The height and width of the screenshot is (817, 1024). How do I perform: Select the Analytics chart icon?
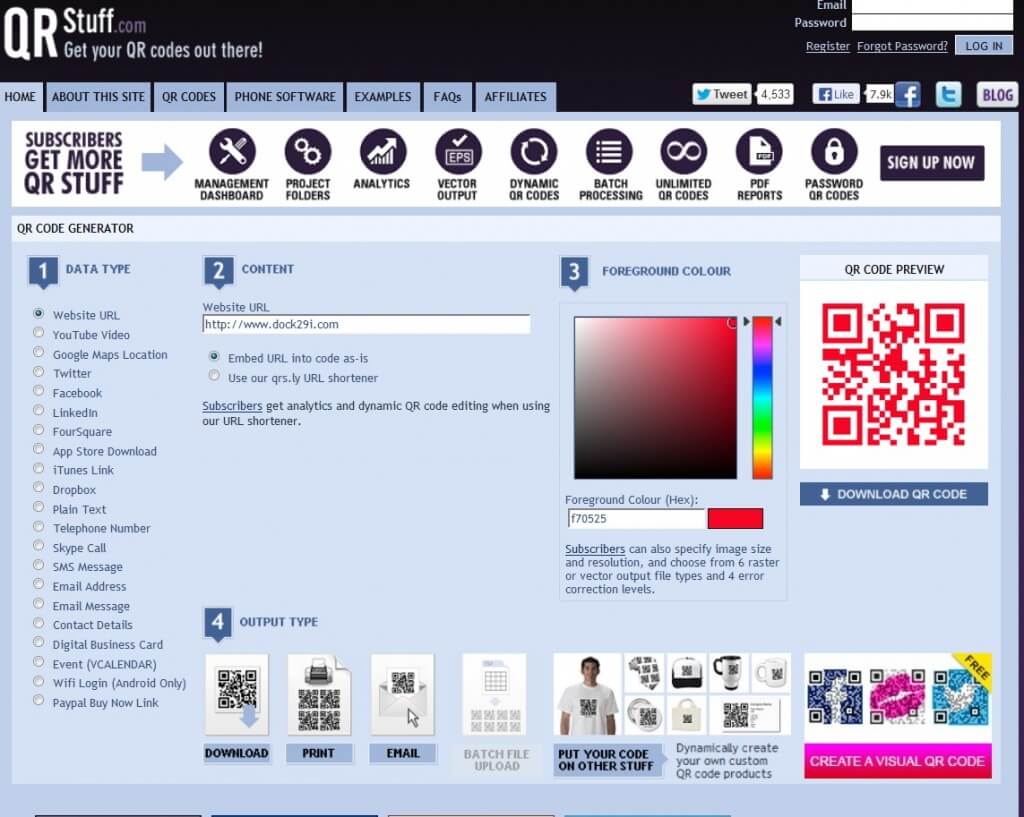[x=383, y=152]
